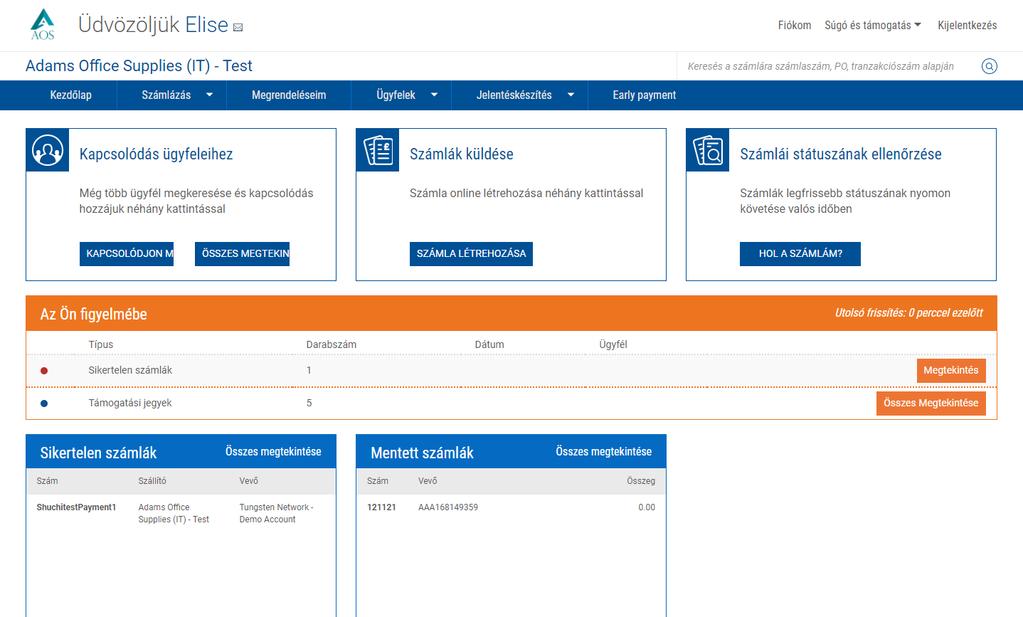Click Összes Megtekintése for Támogatási jegyek
Viewport: 1023px width, 617px height.
tap(931, 403)
